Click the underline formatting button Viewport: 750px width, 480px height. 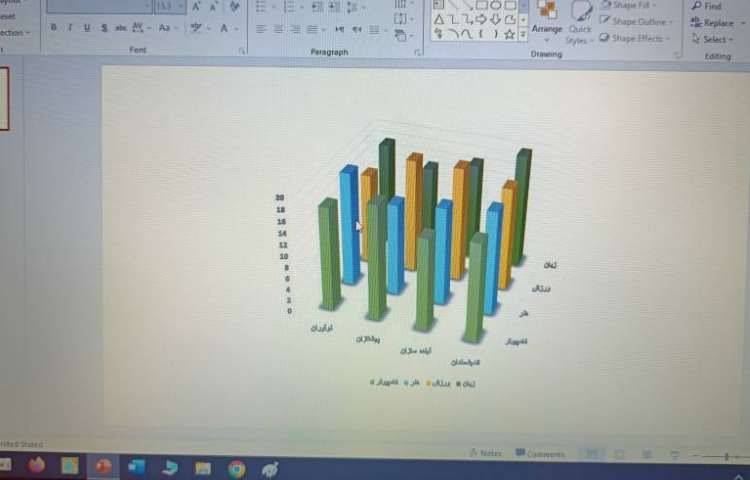tap(87, 28)
